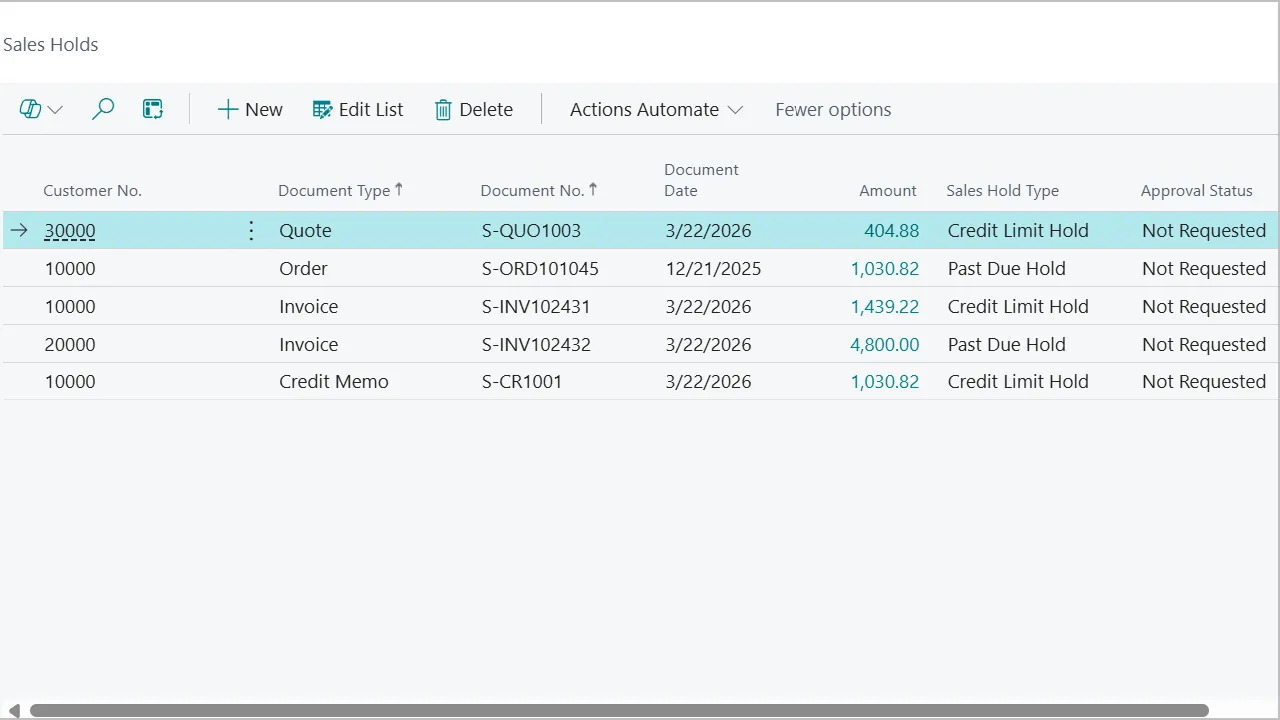Click the scrollbar left arrow
Viewport: 1280px width, 720px height.
[14, 711]
